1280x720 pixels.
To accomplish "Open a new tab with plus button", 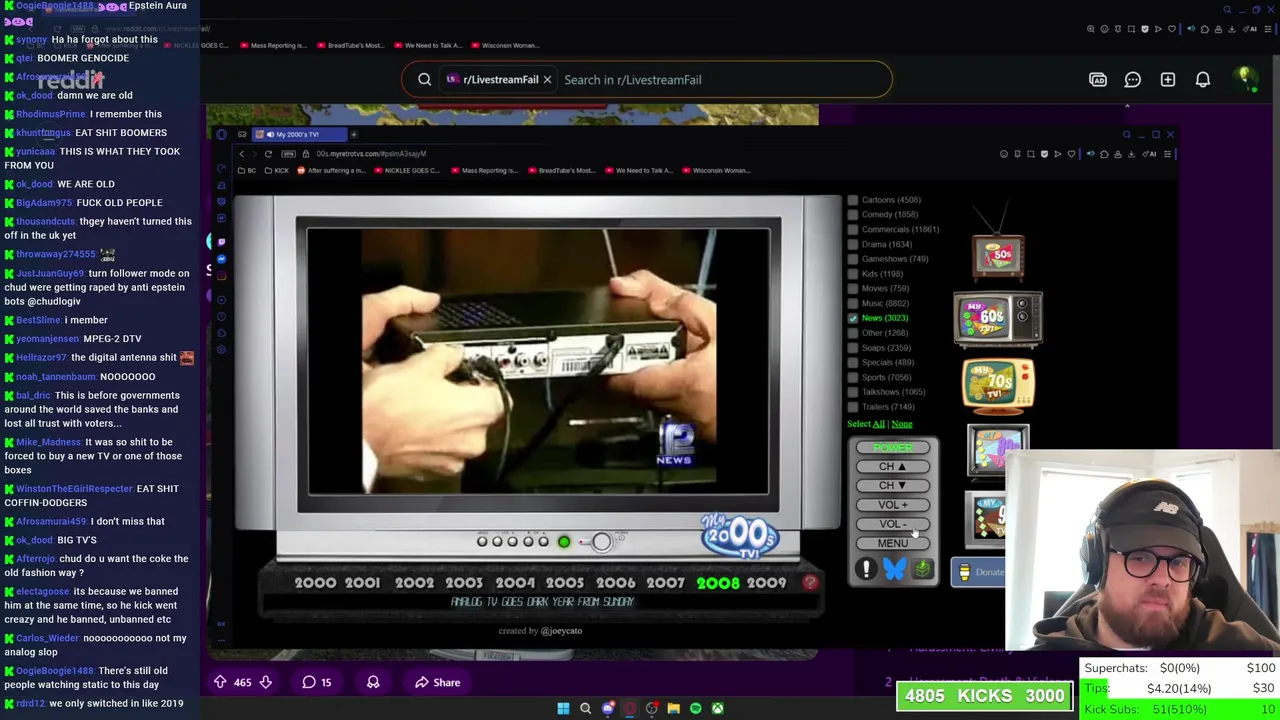I will click(353, 134).
